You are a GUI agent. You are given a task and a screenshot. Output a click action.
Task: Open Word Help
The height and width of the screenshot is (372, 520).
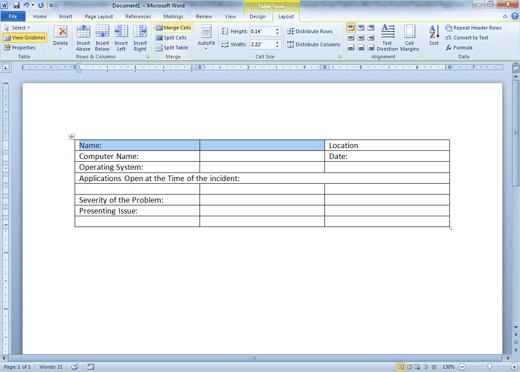(515, 16)
